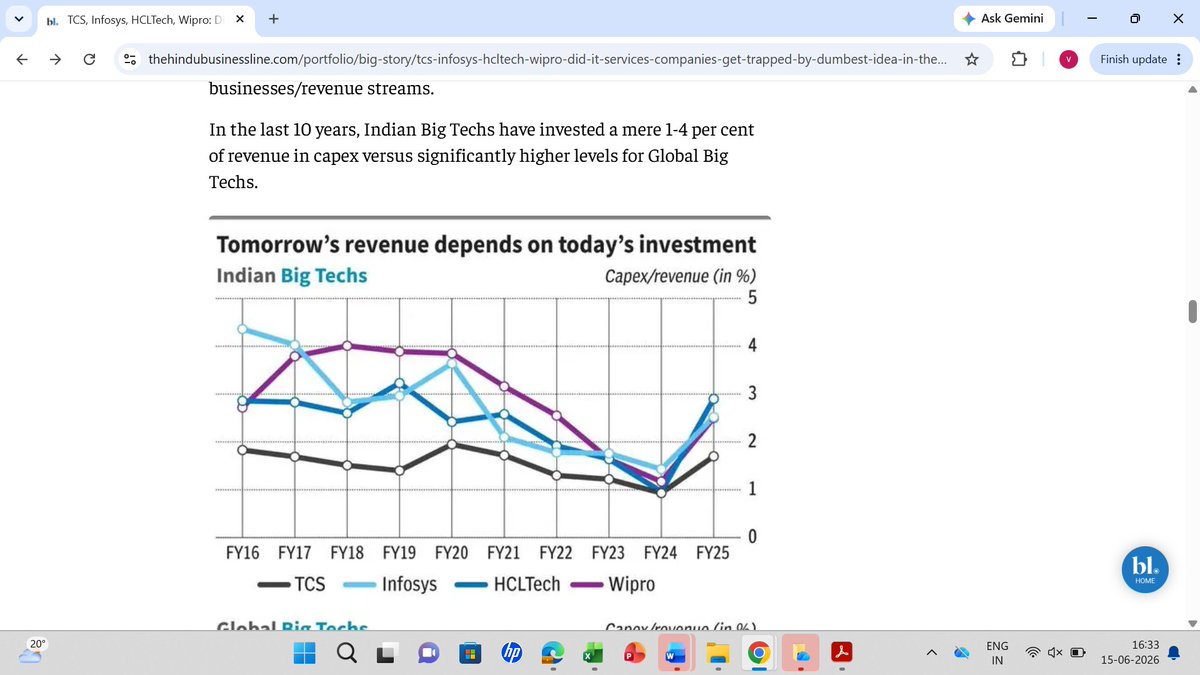Viewport: 1200px width, 675px height.
Task: Open new tab with plus icon
Action: pos(274,18)
